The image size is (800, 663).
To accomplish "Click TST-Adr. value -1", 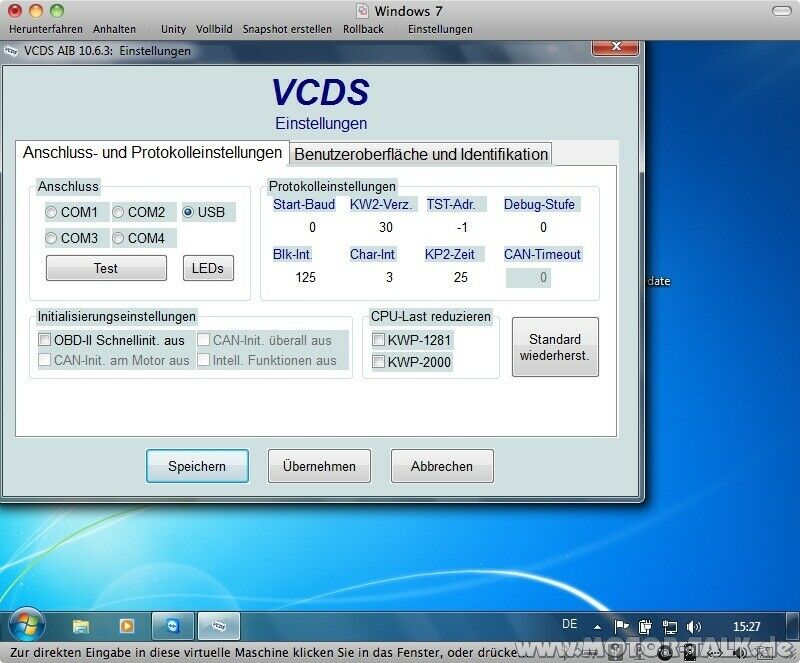I will (x=462, y=227).
